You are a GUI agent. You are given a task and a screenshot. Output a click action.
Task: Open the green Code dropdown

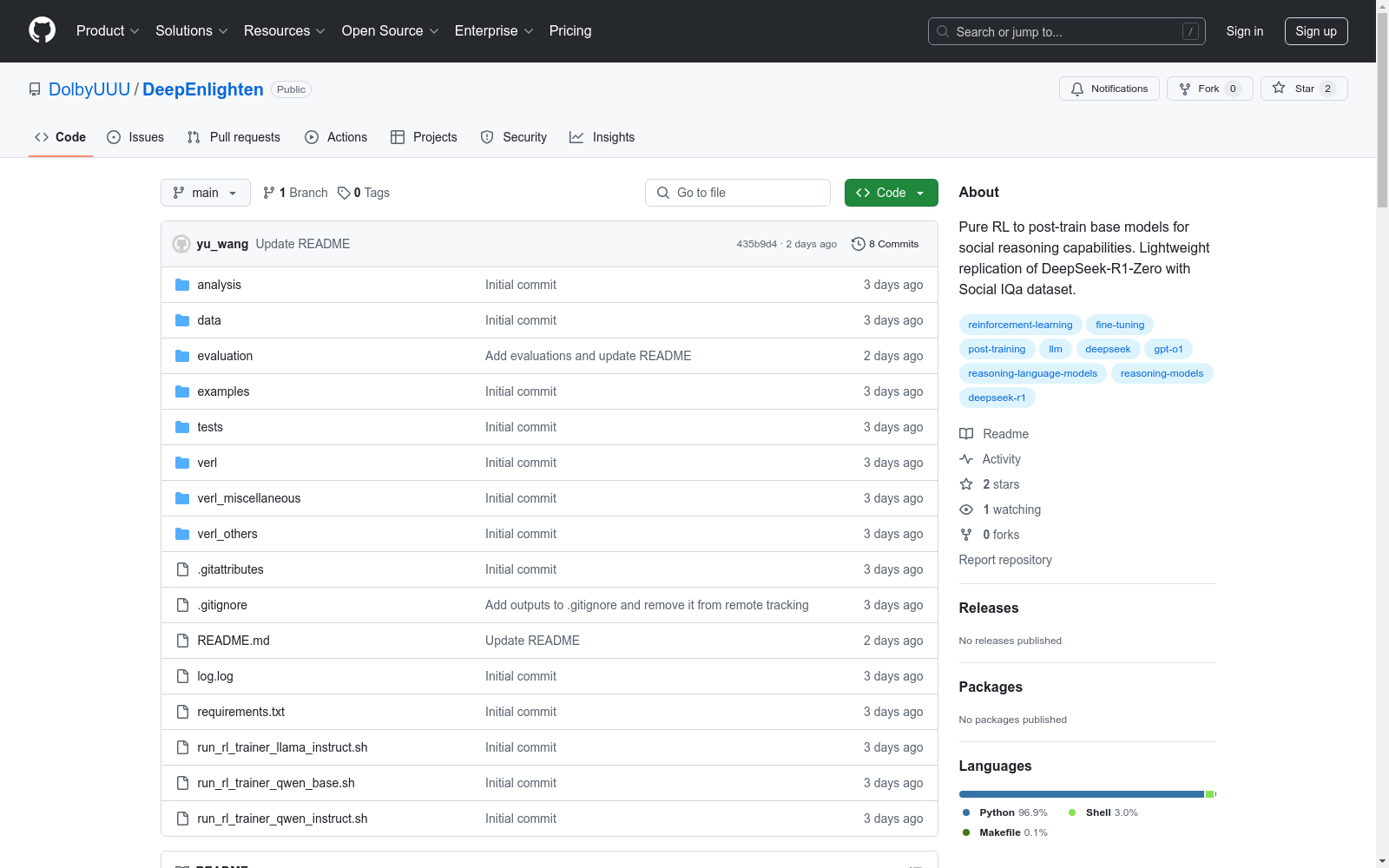pyautogui.click(x=891, y=193)
